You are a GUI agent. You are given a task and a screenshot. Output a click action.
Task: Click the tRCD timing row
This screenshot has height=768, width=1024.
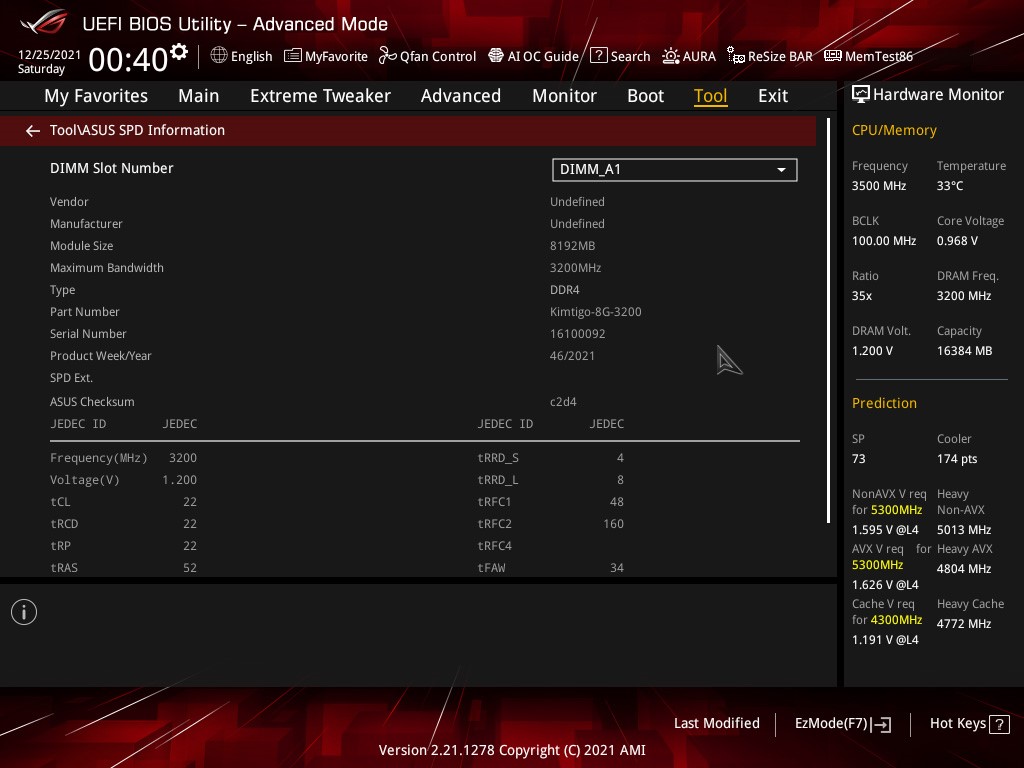click(x=123, y=524)
